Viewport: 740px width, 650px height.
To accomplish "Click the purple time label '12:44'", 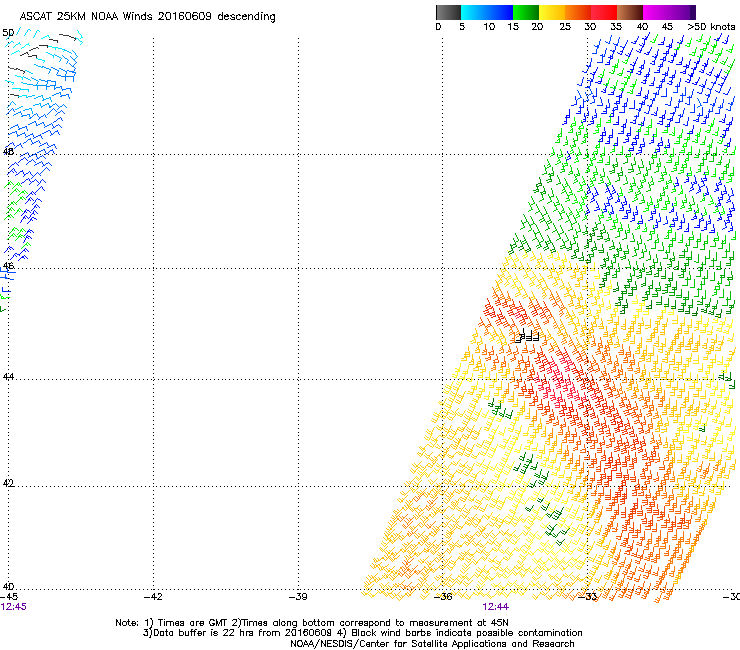I will point(496,607).
